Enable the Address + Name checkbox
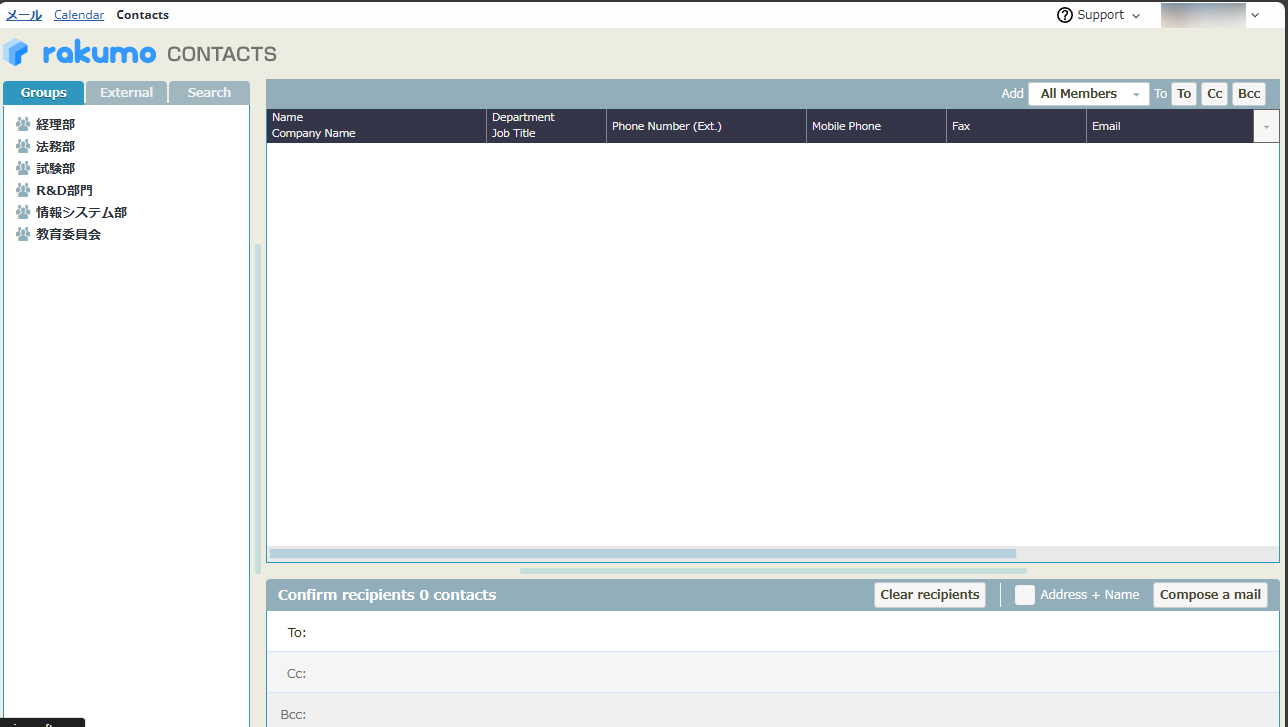The image size is (1288, 727). [x=1025, y=595]
